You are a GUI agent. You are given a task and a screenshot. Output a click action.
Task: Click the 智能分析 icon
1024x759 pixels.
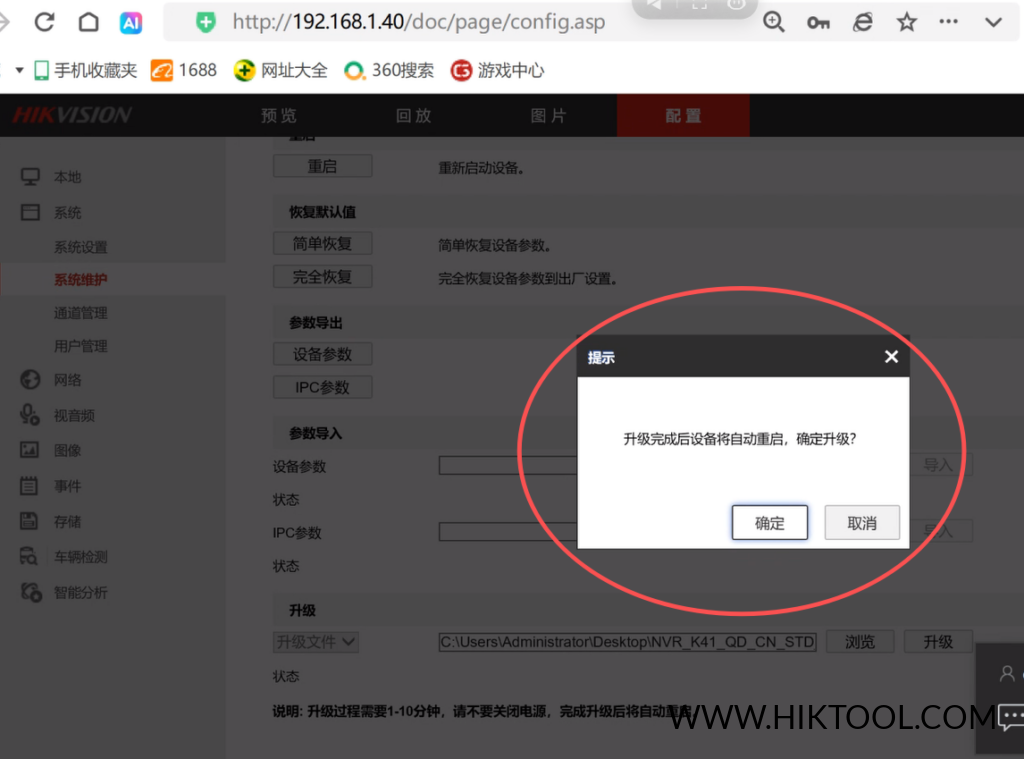(x=31, y=592)
